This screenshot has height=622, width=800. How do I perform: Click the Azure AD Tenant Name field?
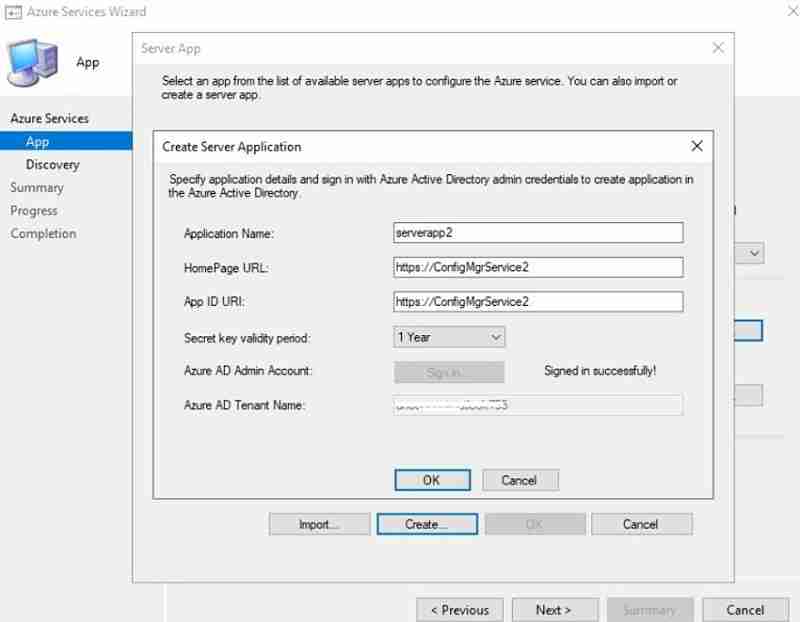point(538,405)
